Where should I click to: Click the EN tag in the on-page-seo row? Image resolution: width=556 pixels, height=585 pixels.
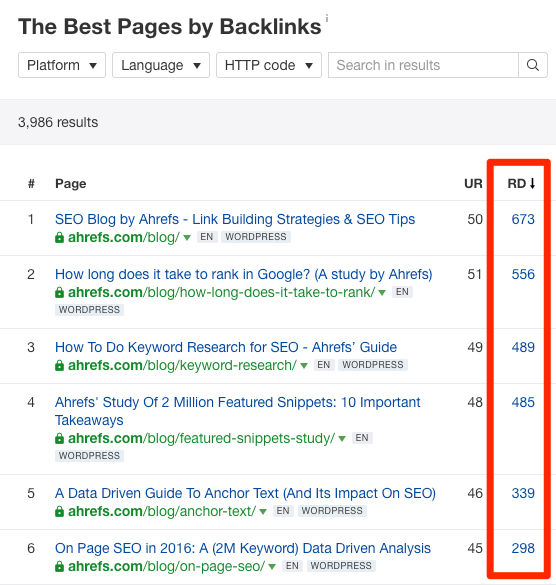tap(292, 566)
